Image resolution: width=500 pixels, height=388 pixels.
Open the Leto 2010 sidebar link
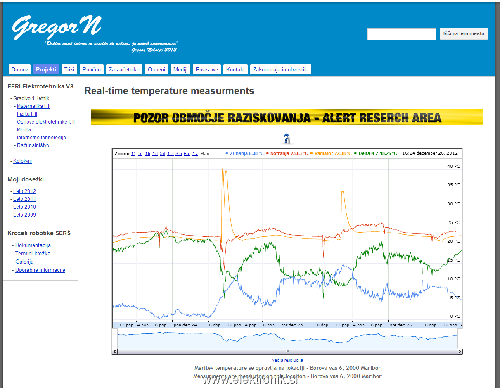[x=24, y=207]
